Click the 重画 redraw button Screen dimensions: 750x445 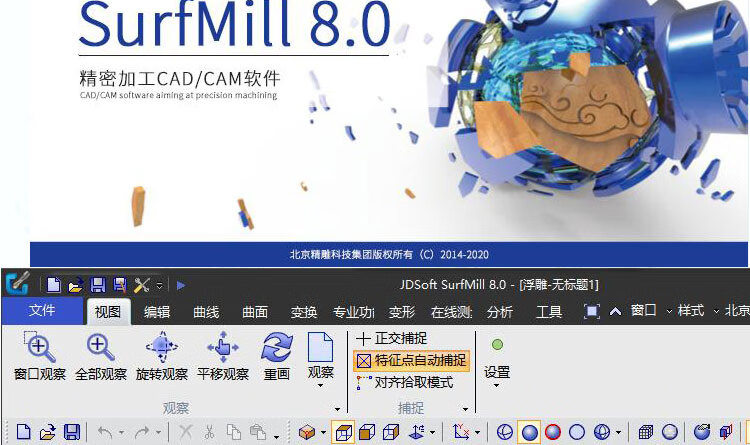[x=277, y=356]
